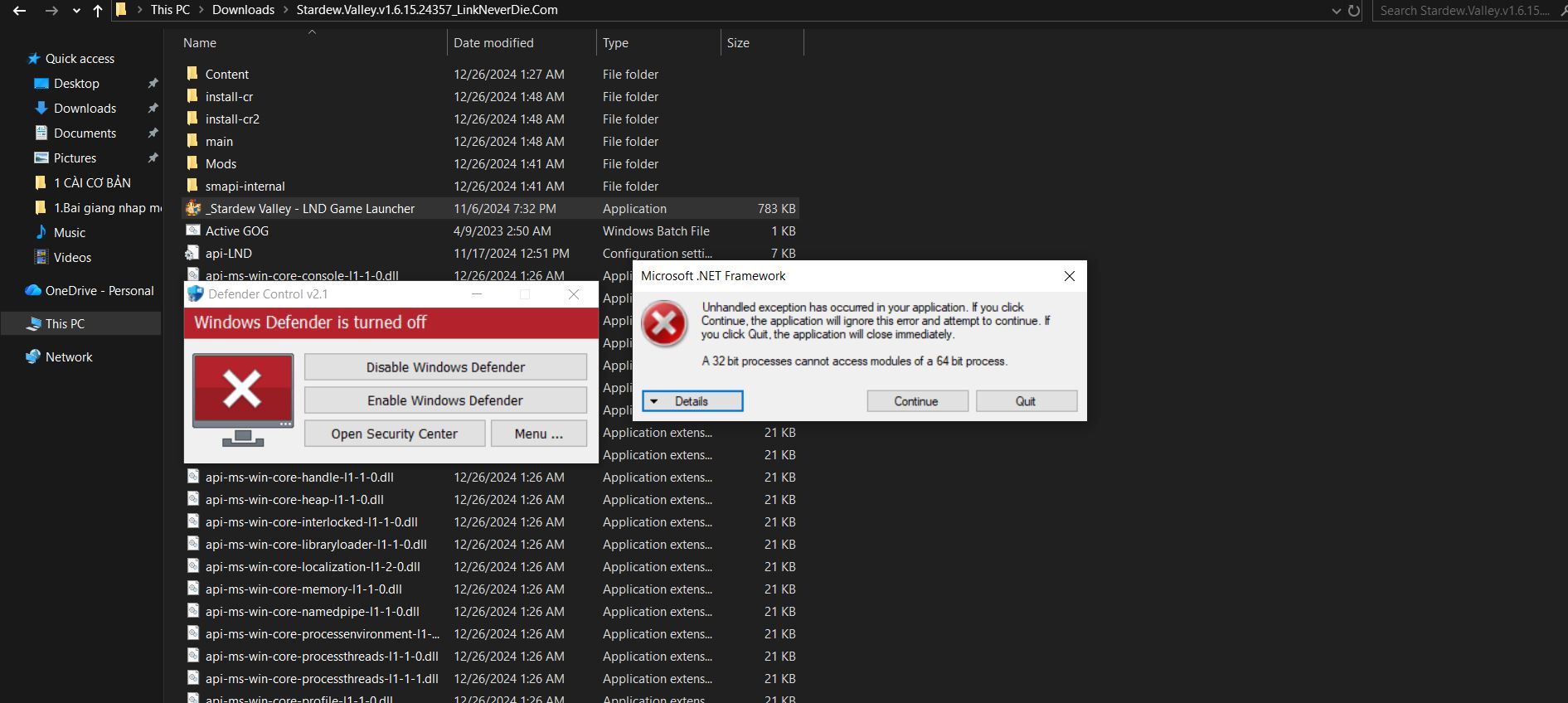Select Desktop in the navigation pane

point(76,84)
